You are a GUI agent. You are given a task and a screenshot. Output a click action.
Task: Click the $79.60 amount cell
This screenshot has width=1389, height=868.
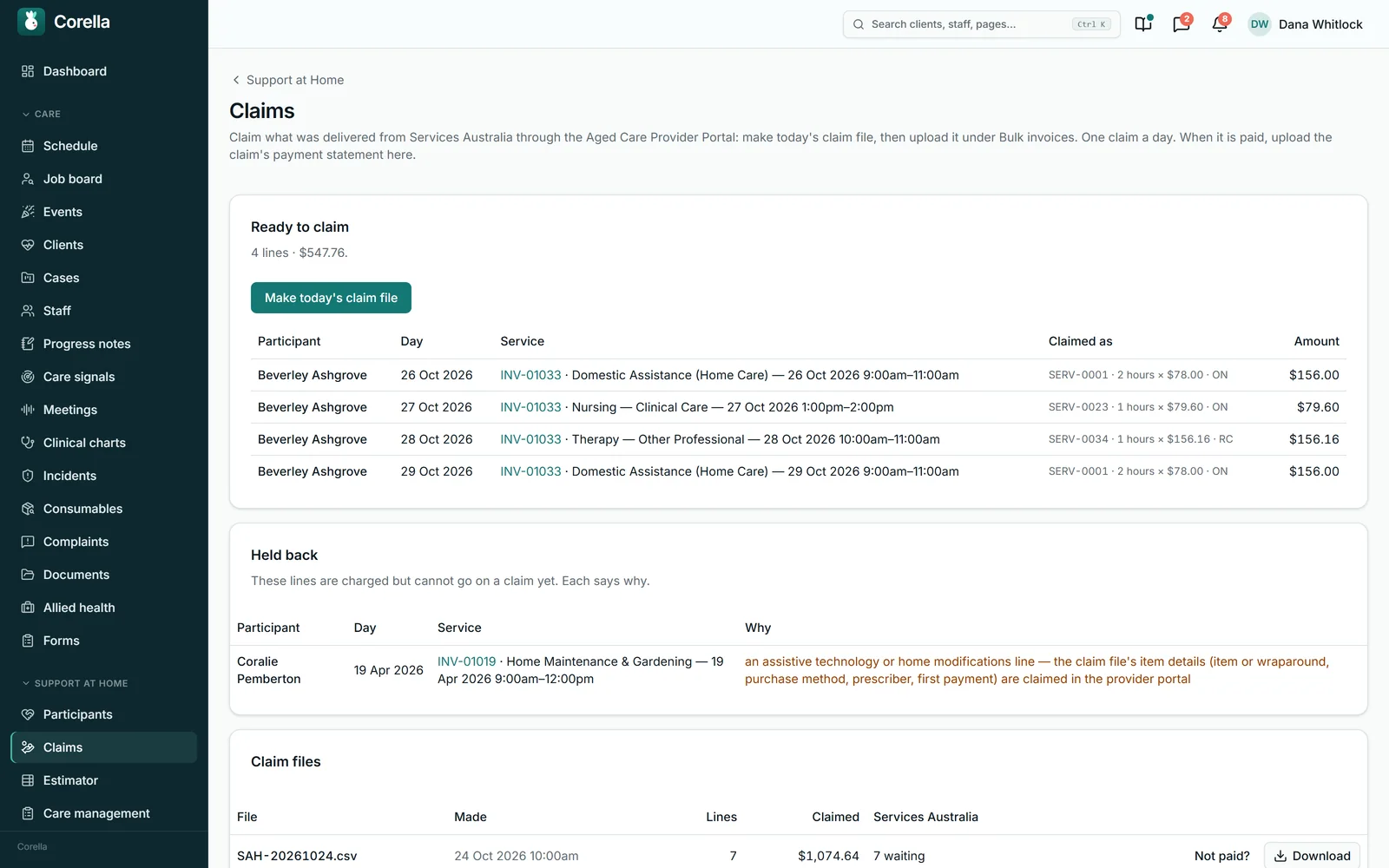[x=1318, y=407]
